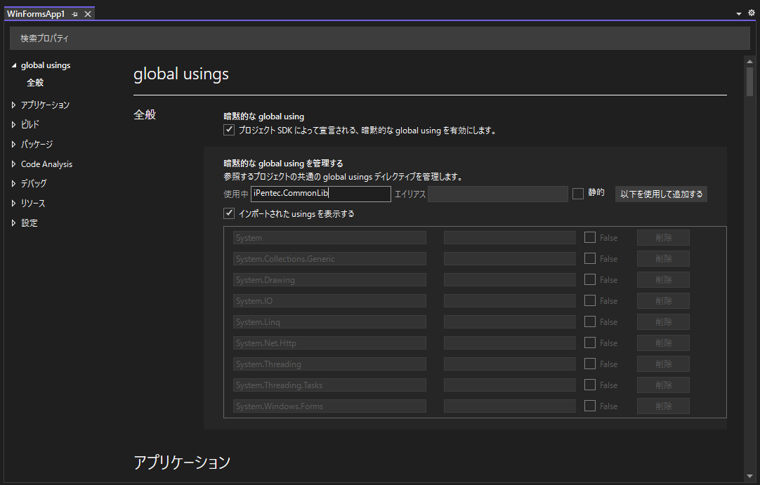This screenshot has width=760, height=485.
Task: Pin the WinFormsApp1 tab
Action: (x=75, y=14)
